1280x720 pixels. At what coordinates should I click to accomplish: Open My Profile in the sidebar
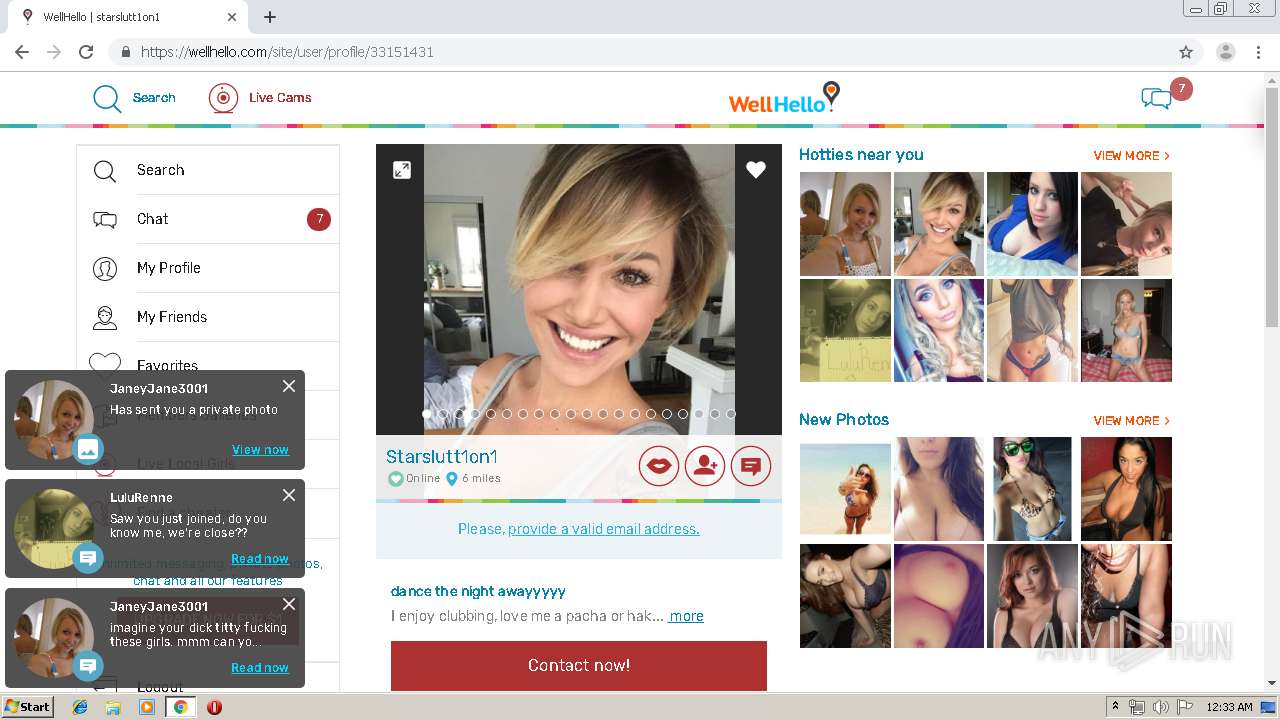[208, 268]
